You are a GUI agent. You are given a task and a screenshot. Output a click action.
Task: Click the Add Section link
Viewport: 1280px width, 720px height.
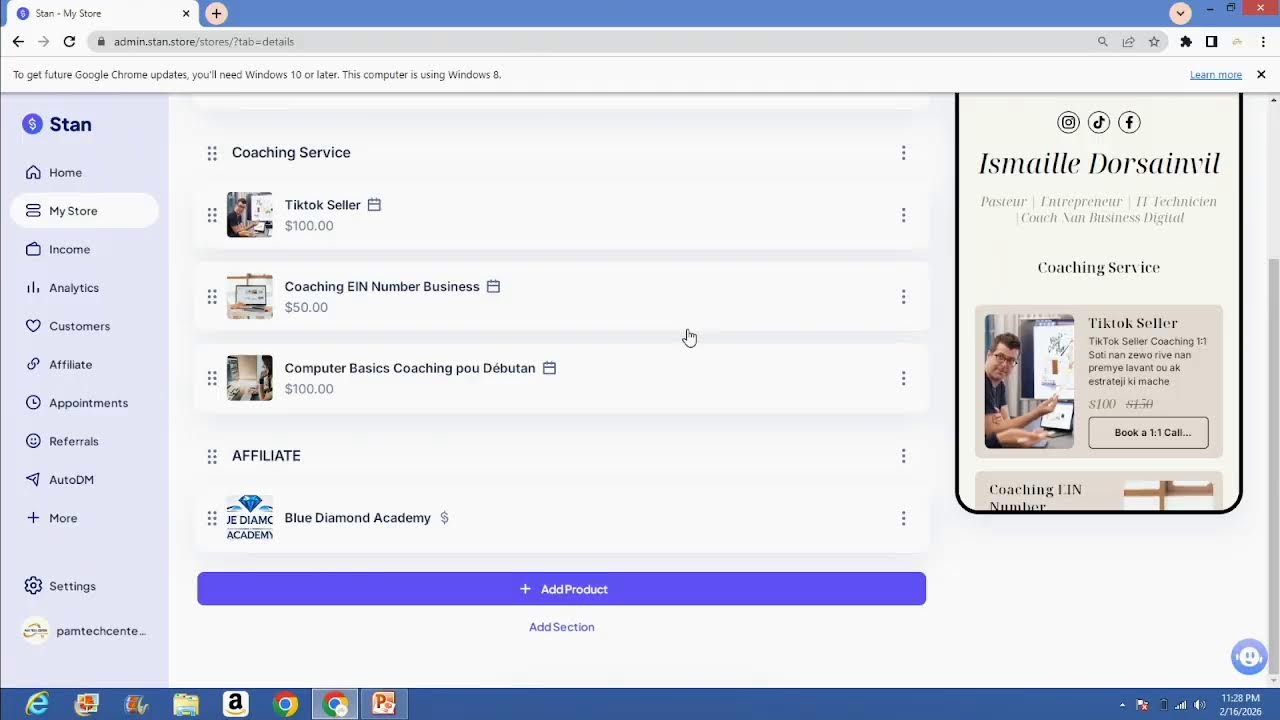(561, 627)
